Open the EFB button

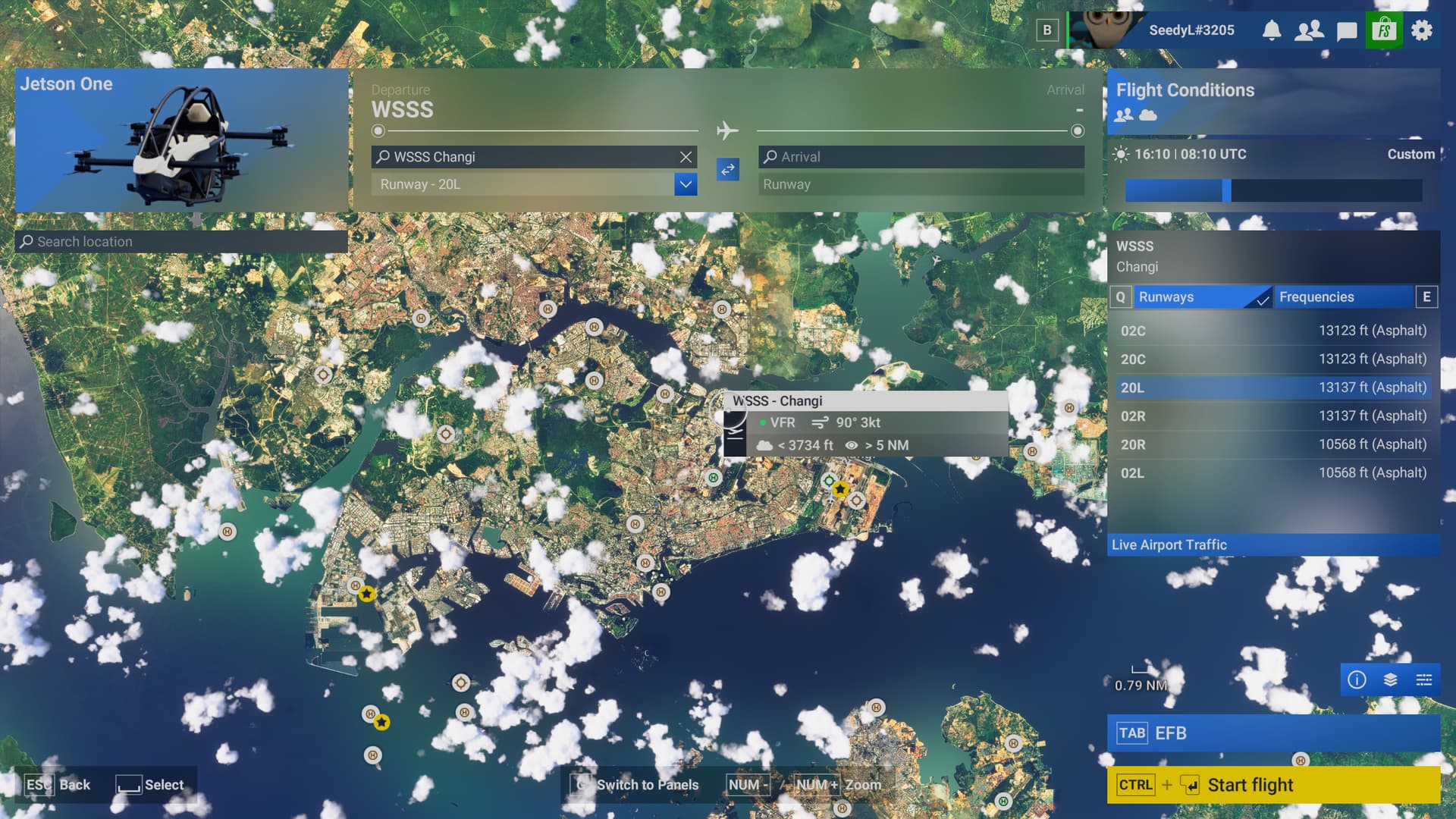1273,733
